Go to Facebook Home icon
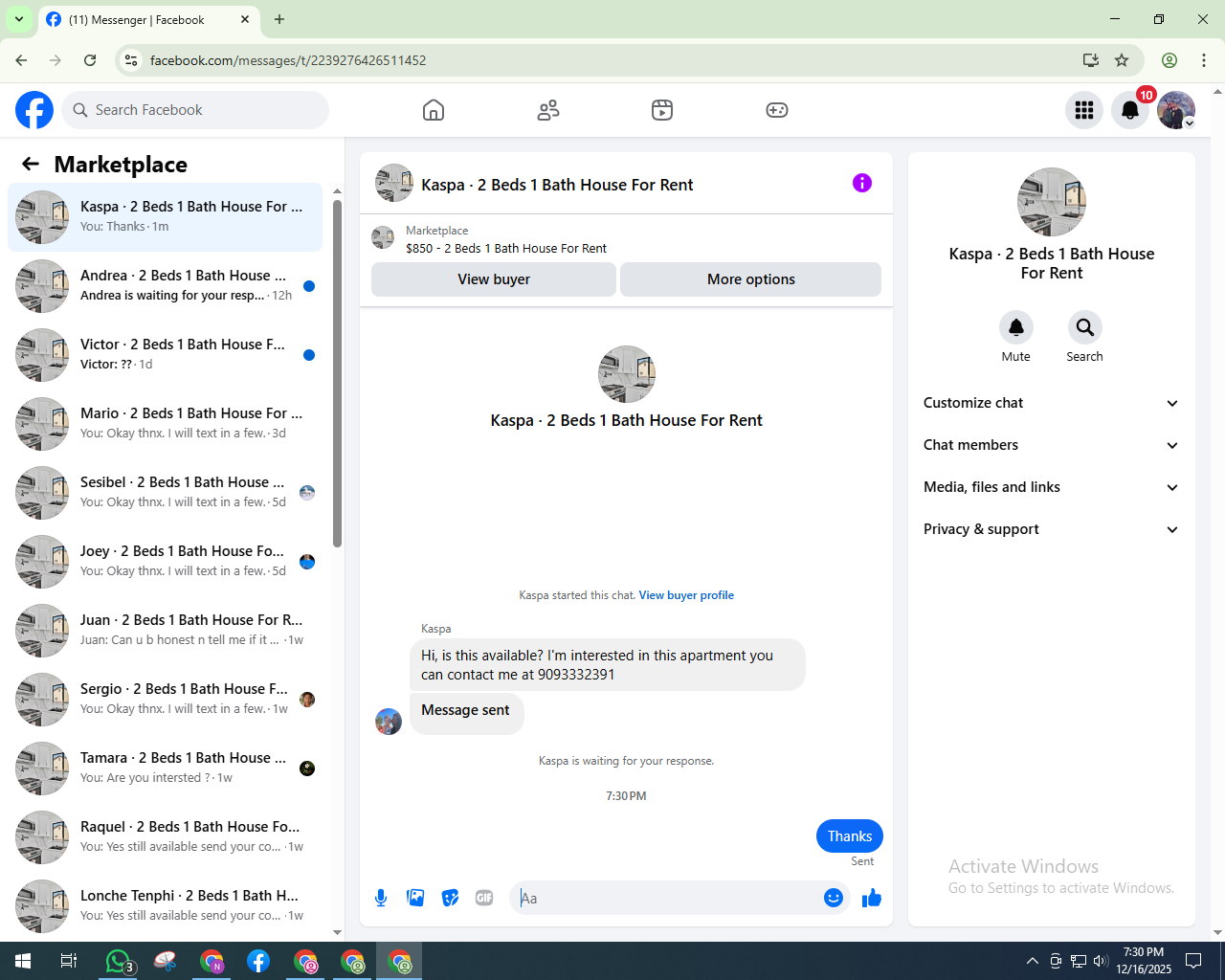The height and width of the screenshot is (980, 1225). click(434, 110)
